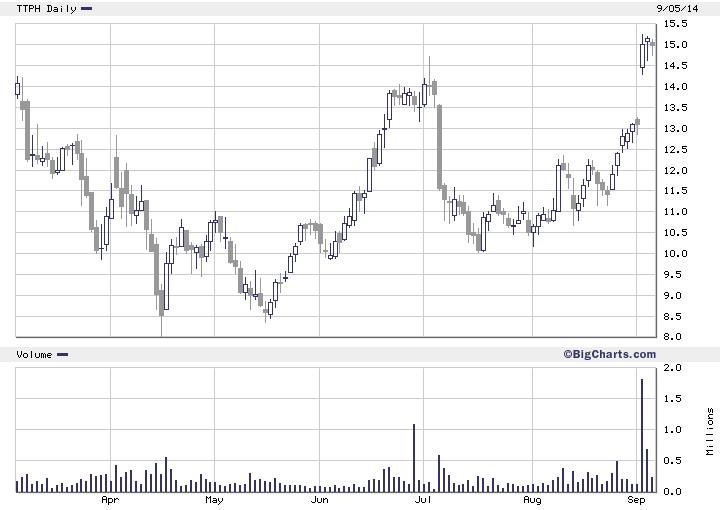Click the 11.0 price axis label
Image resolution: width=720 pixels, height=510 pixels.
point(675,212)
